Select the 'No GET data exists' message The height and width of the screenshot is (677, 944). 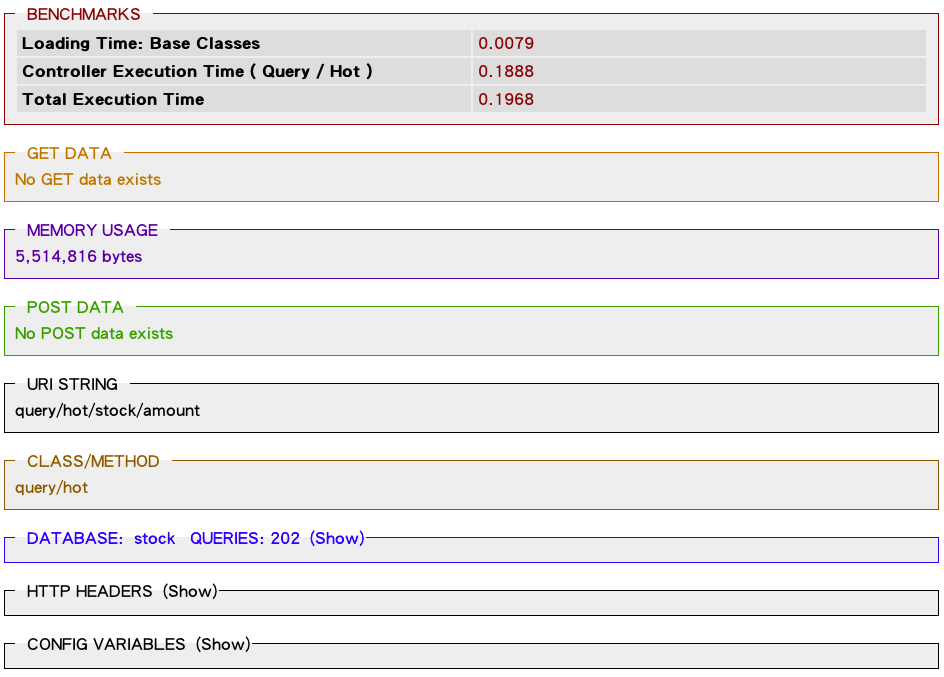[x=88, y=179]
